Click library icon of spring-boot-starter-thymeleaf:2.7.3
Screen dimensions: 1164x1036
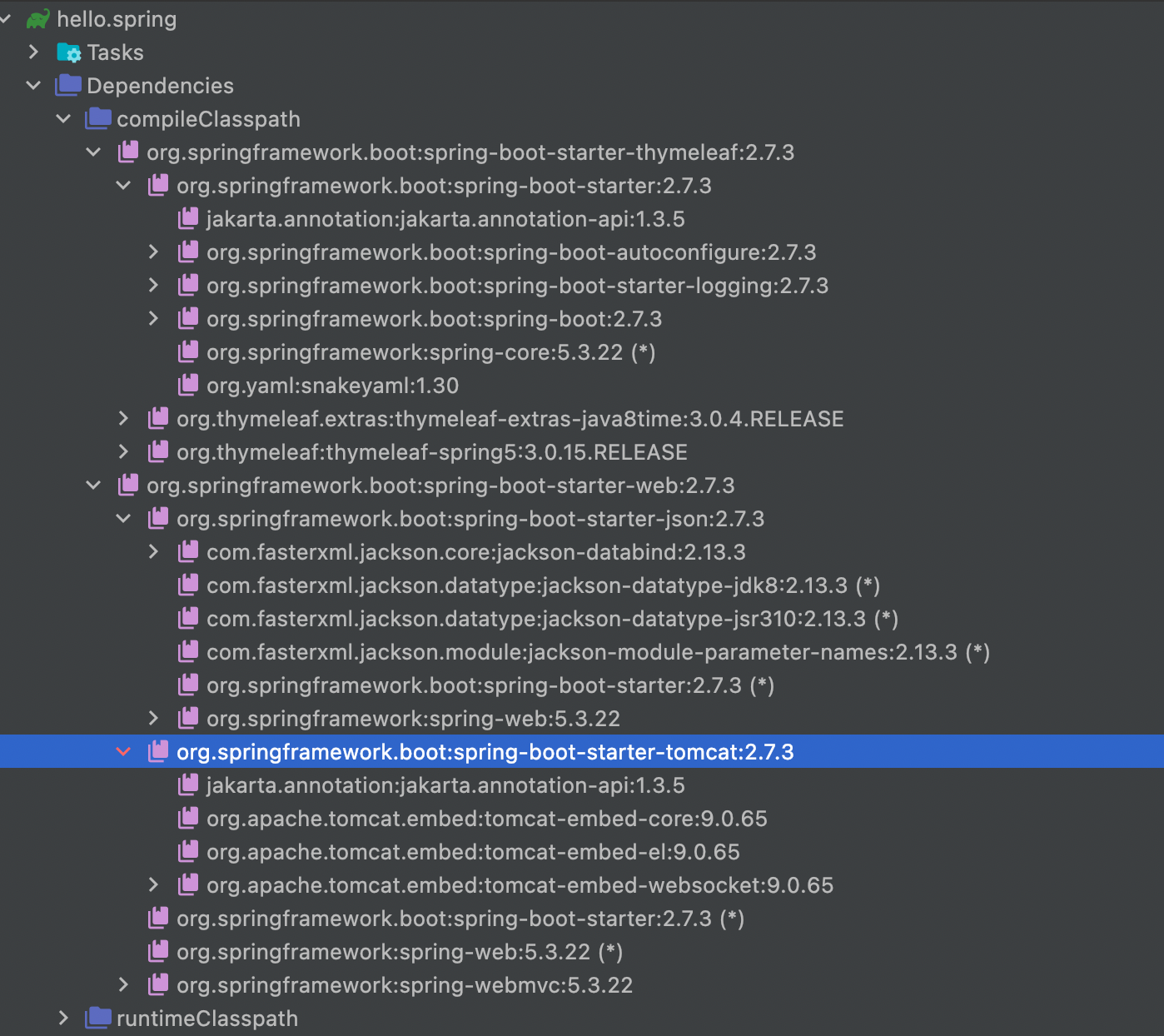pos(128,152)
